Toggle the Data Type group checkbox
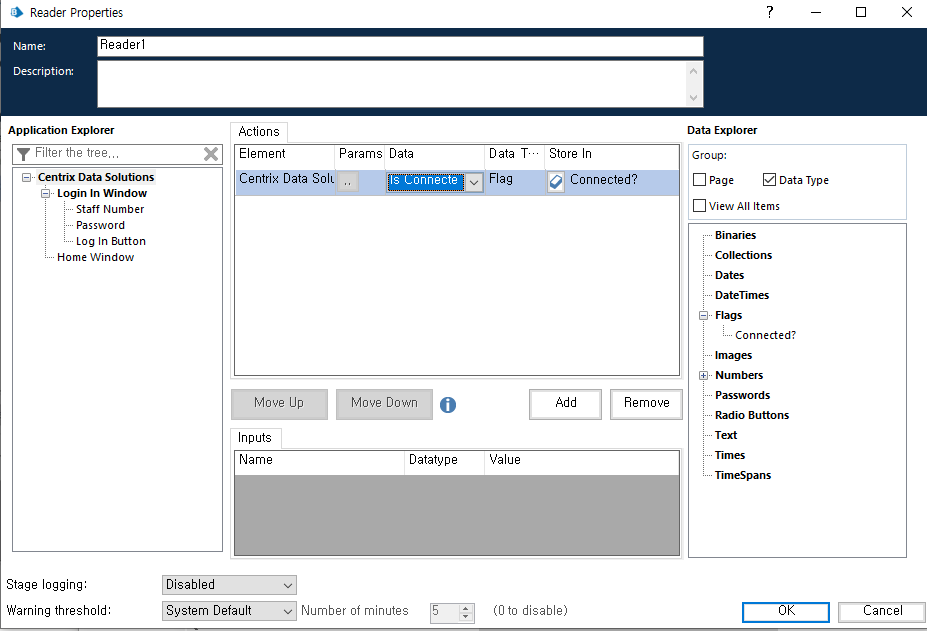This screenshot has height=631, width=927. (769, 179)
